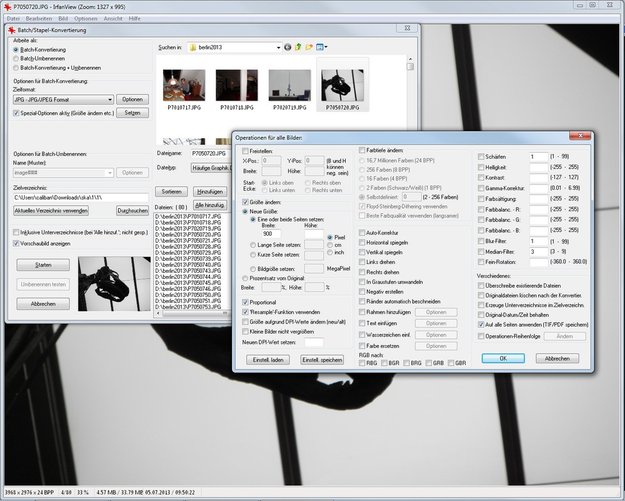Open the Bearbeiten menu

coord(39,18)
